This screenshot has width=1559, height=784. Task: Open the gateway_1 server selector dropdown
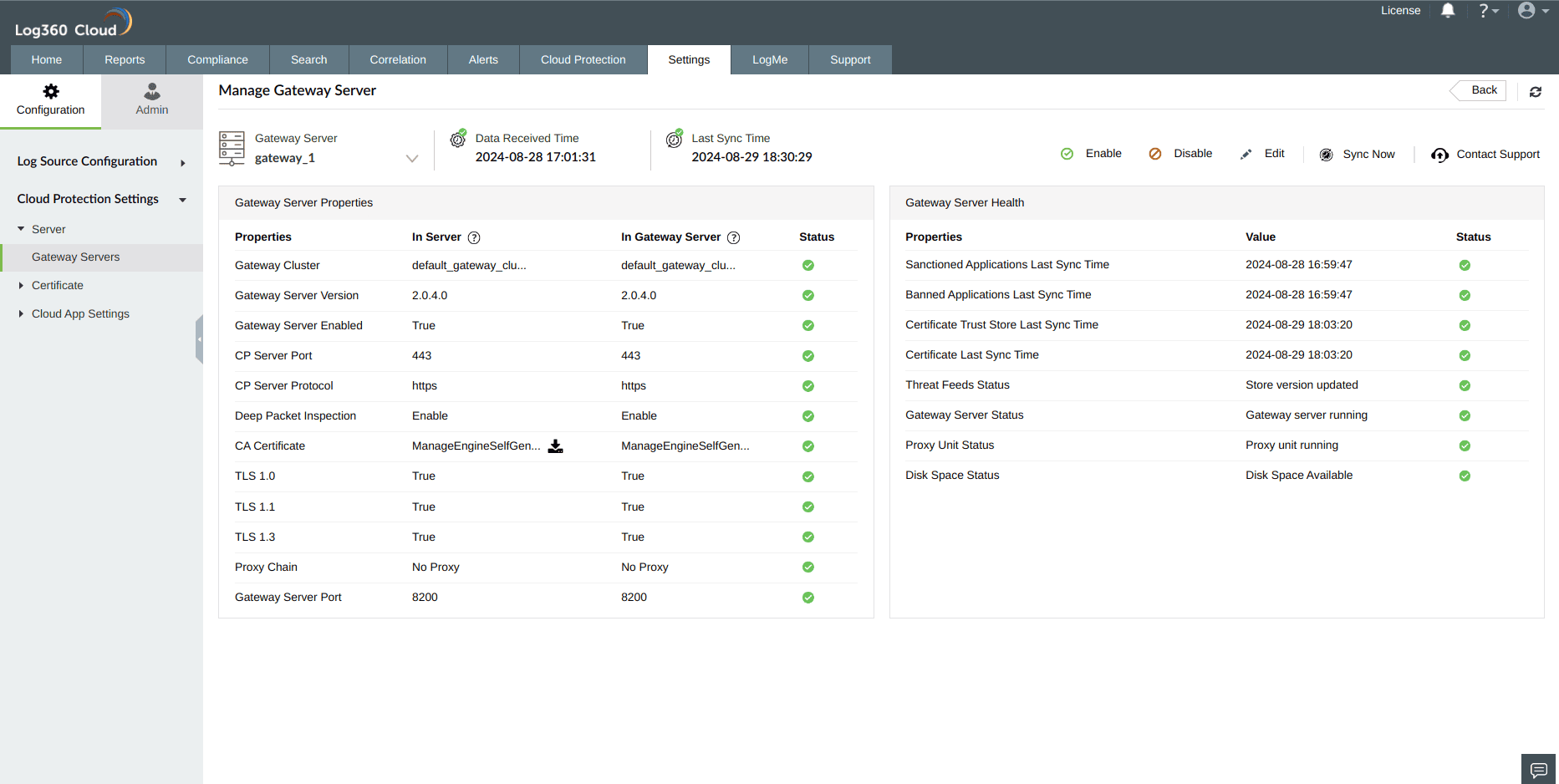[x=411, y=157]
